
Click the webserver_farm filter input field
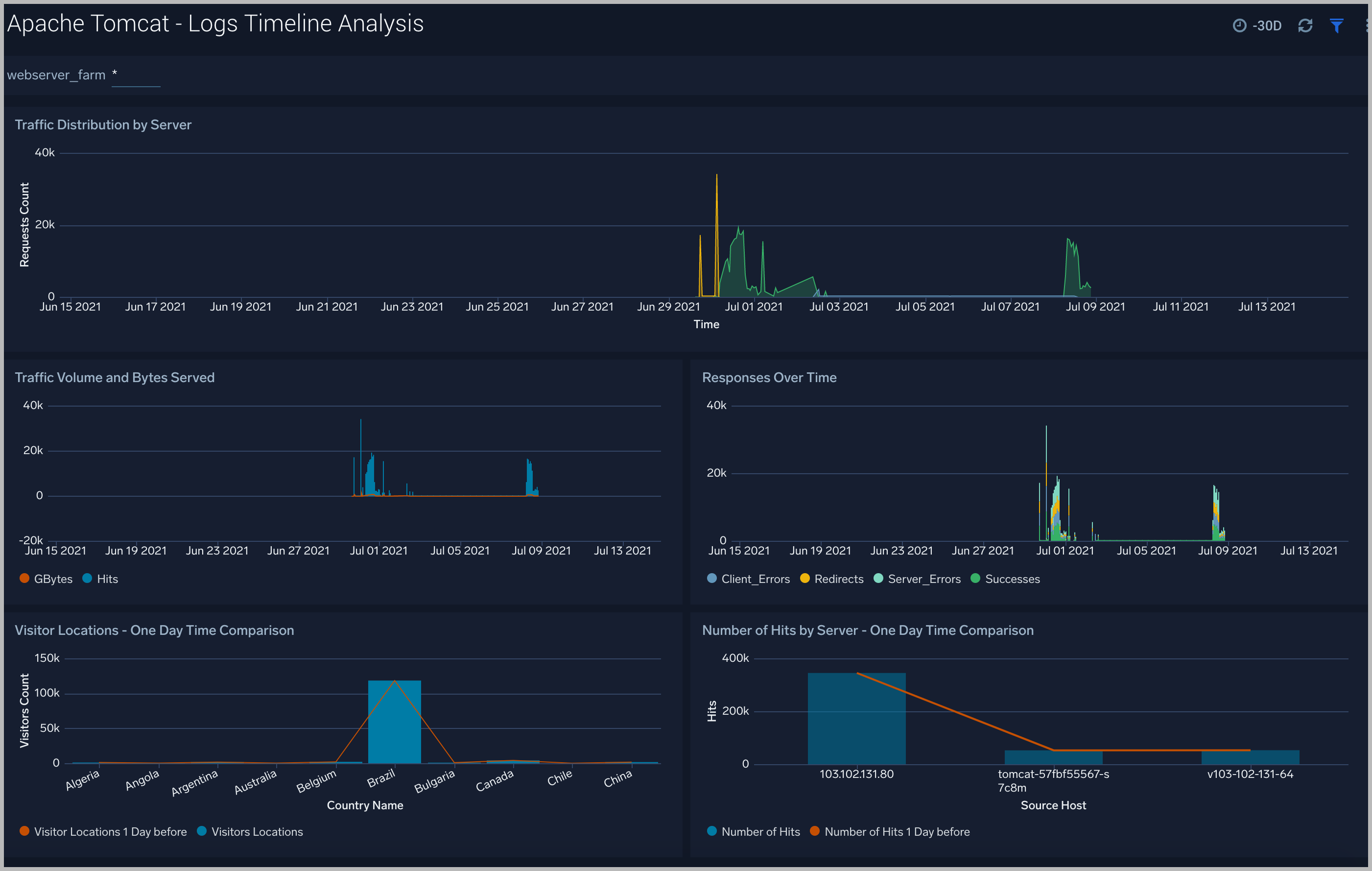pos(136,76)
